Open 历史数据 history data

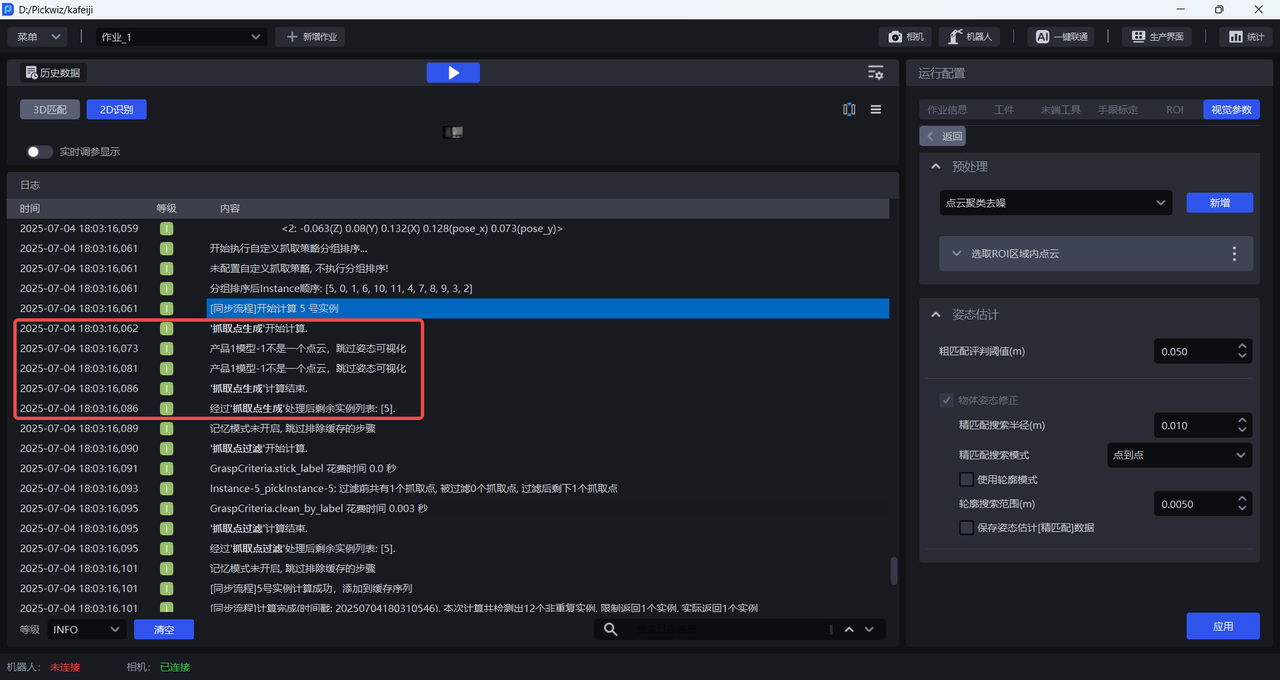coord(53,73)
